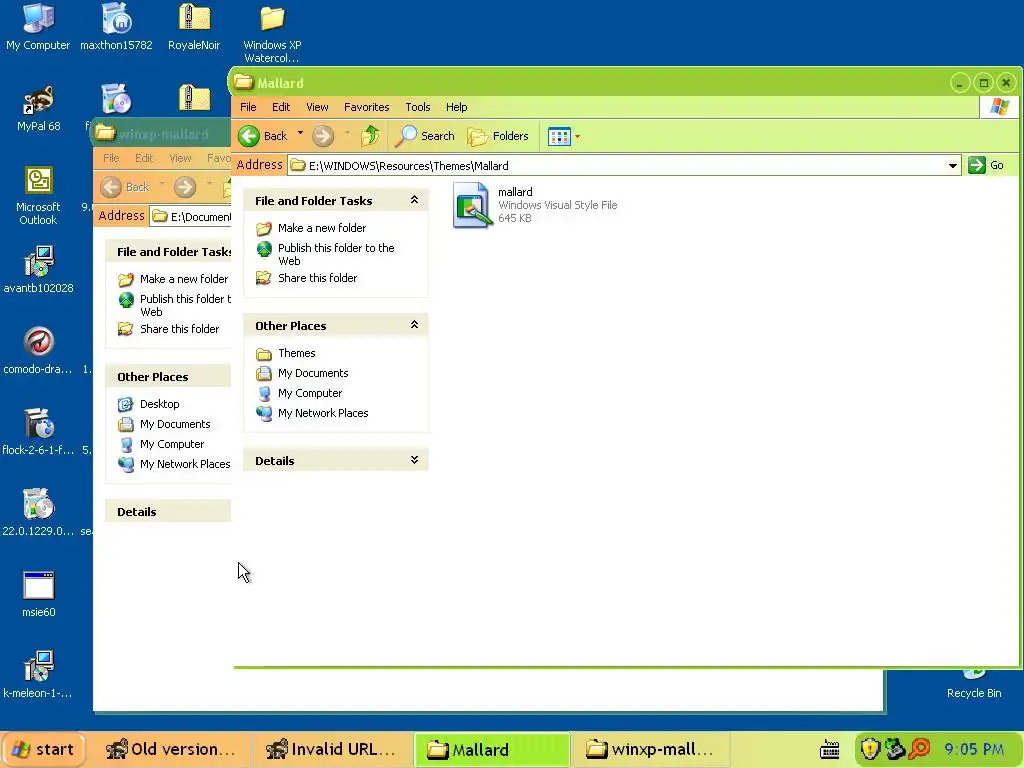Image resolution: width=1024 pixels, height=768 pixels.
Task: Open the File menu in the Mallard window
Action: tap(248, 107)
